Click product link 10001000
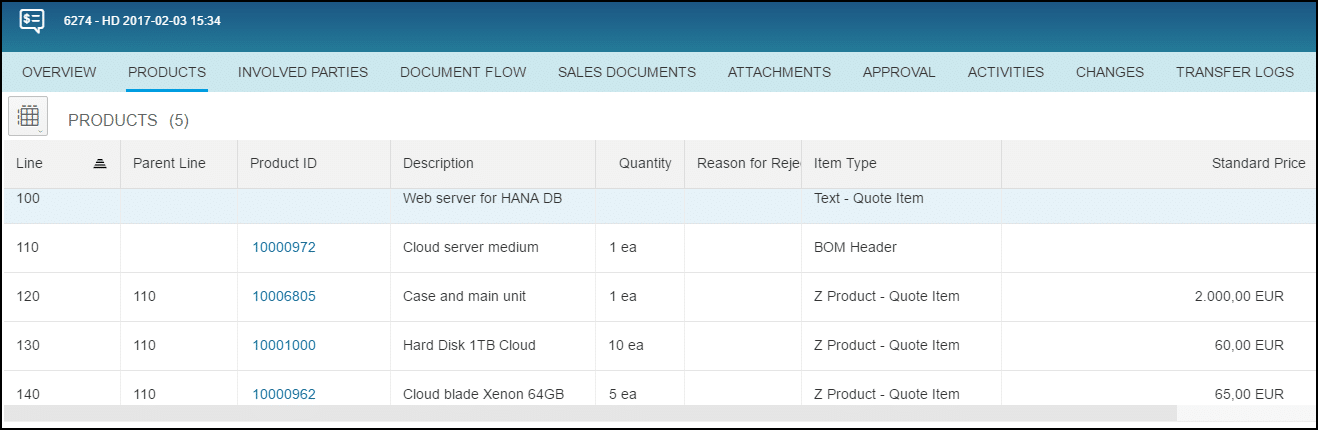 coord(284,345)
